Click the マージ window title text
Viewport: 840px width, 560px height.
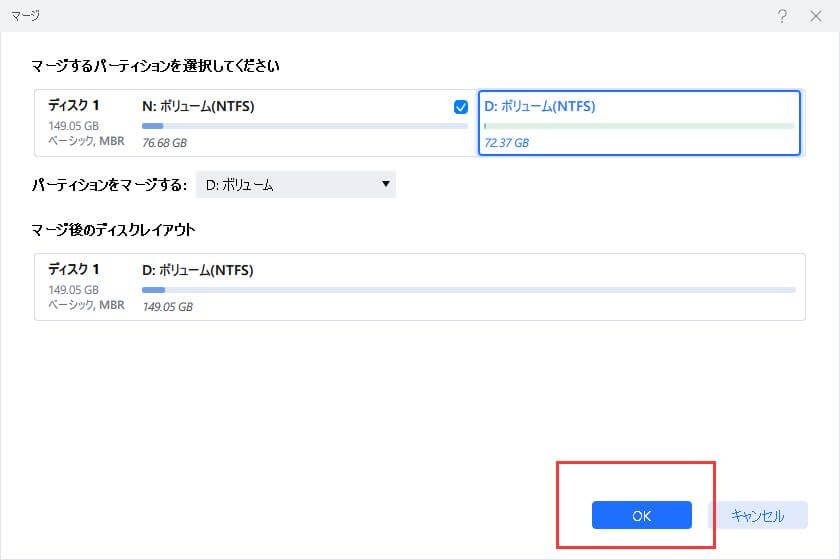(25, 16)
